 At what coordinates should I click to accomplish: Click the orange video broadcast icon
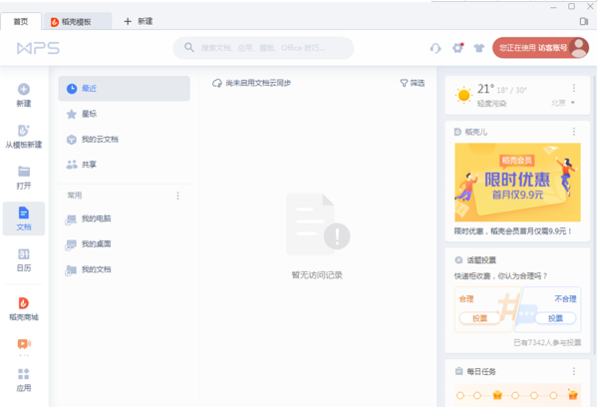pyautogui.click(x=24, y=344)
